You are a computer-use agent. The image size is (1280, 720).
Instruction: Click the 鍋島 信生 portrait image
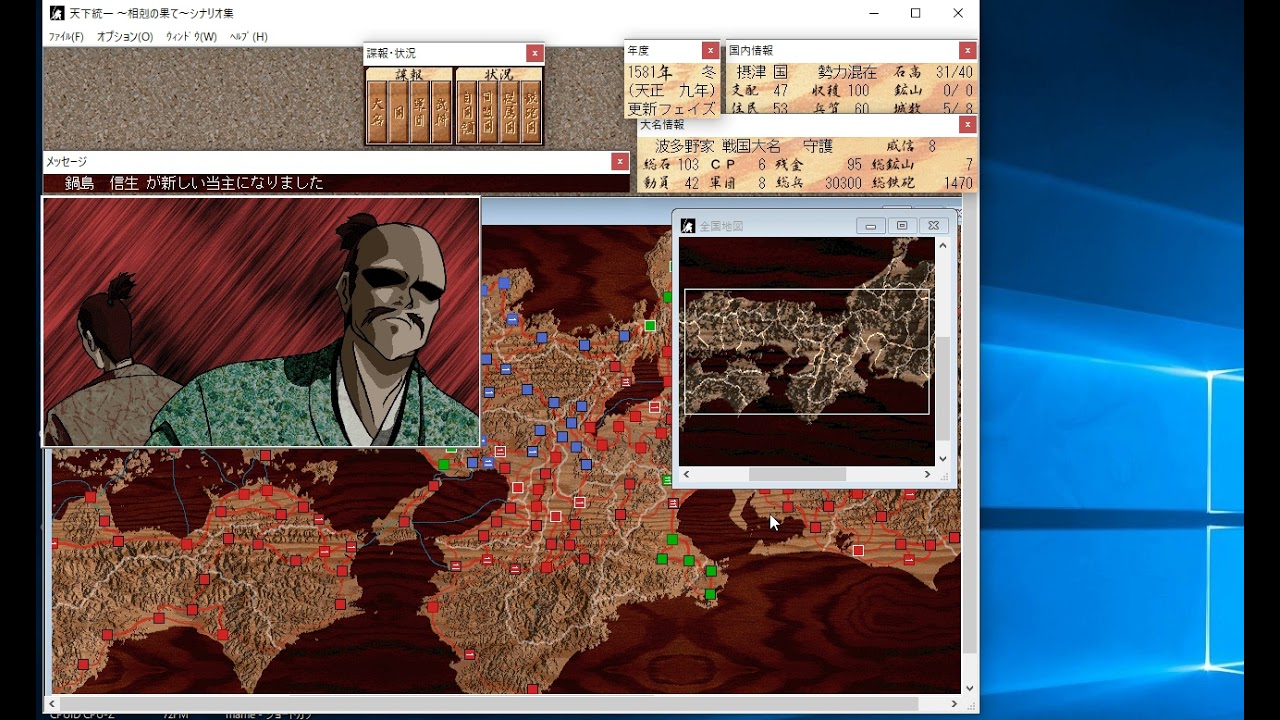coord(261,322)
